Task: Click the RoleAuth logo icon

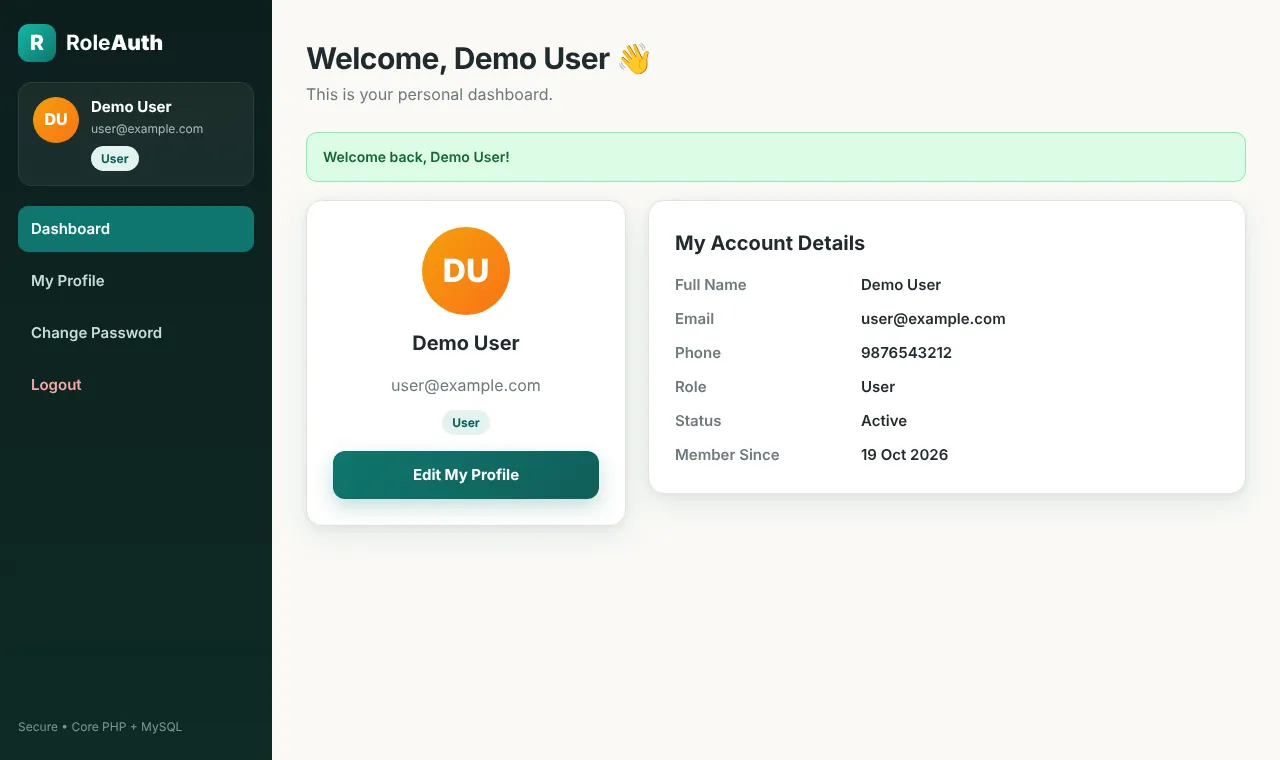Action: (37, 43)
